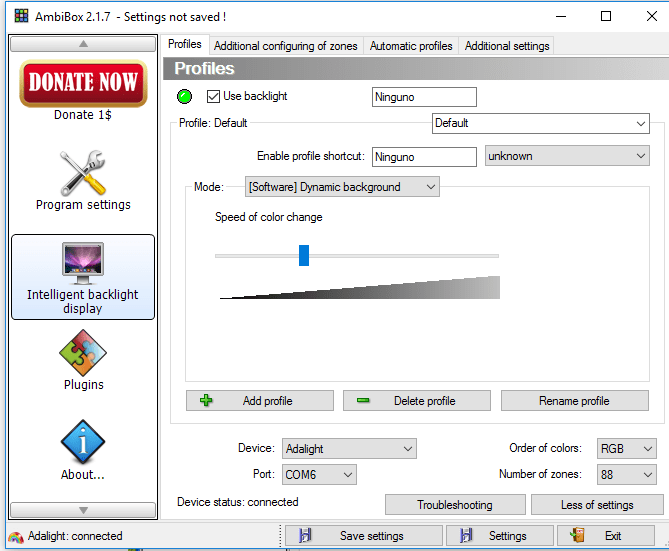This screenshot has width=669, height=551.
Task: Click the Enable profile shortcut input field
Action: coord(424,157)
